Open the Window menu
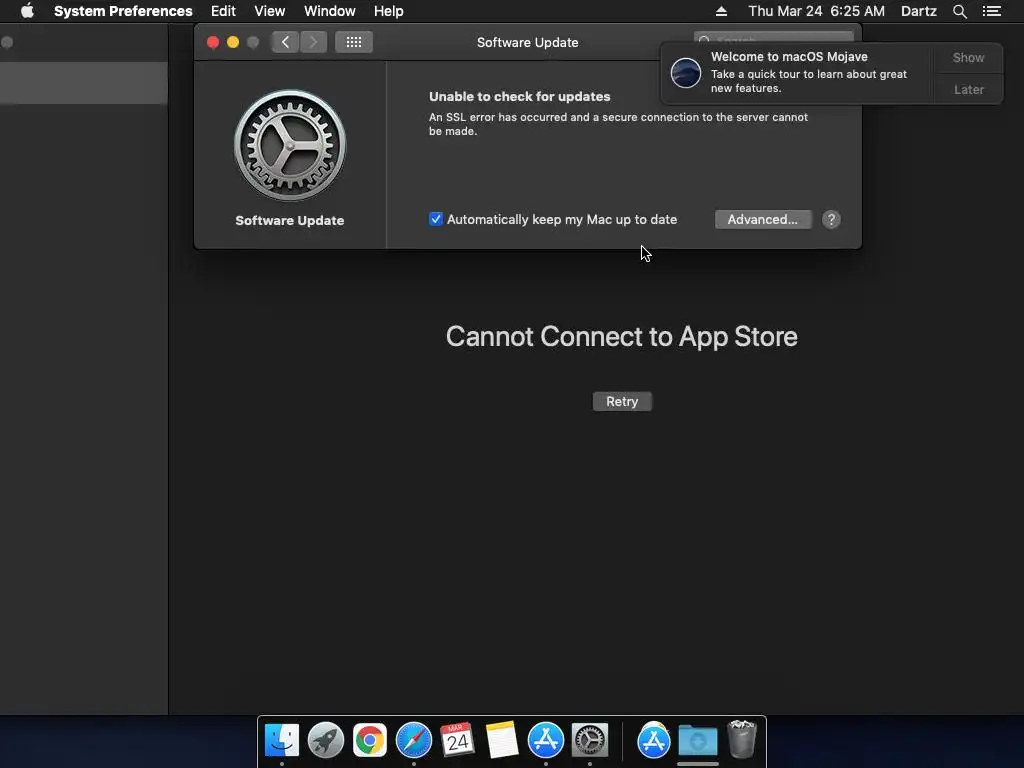 pyautogui.click(x=330, y=11)
